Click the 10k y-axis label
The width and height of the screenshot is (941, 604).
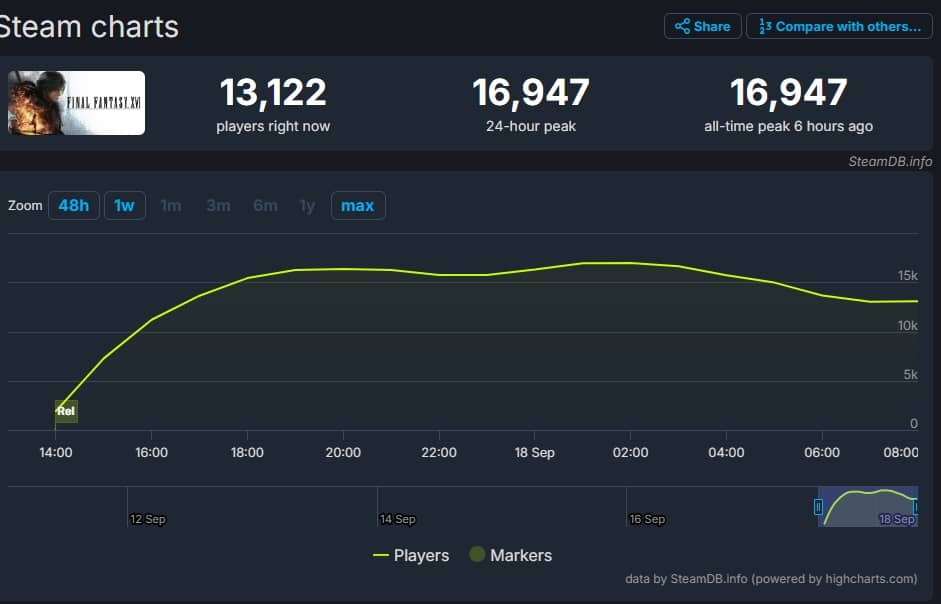point(907,325)
